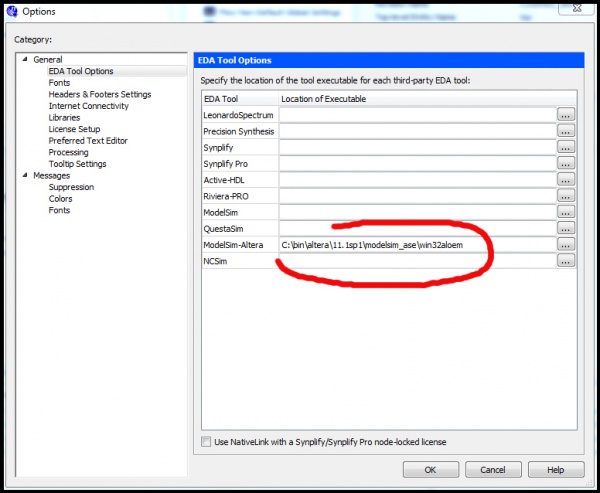Click the Synplify location input field

click(x=417, y=147)
